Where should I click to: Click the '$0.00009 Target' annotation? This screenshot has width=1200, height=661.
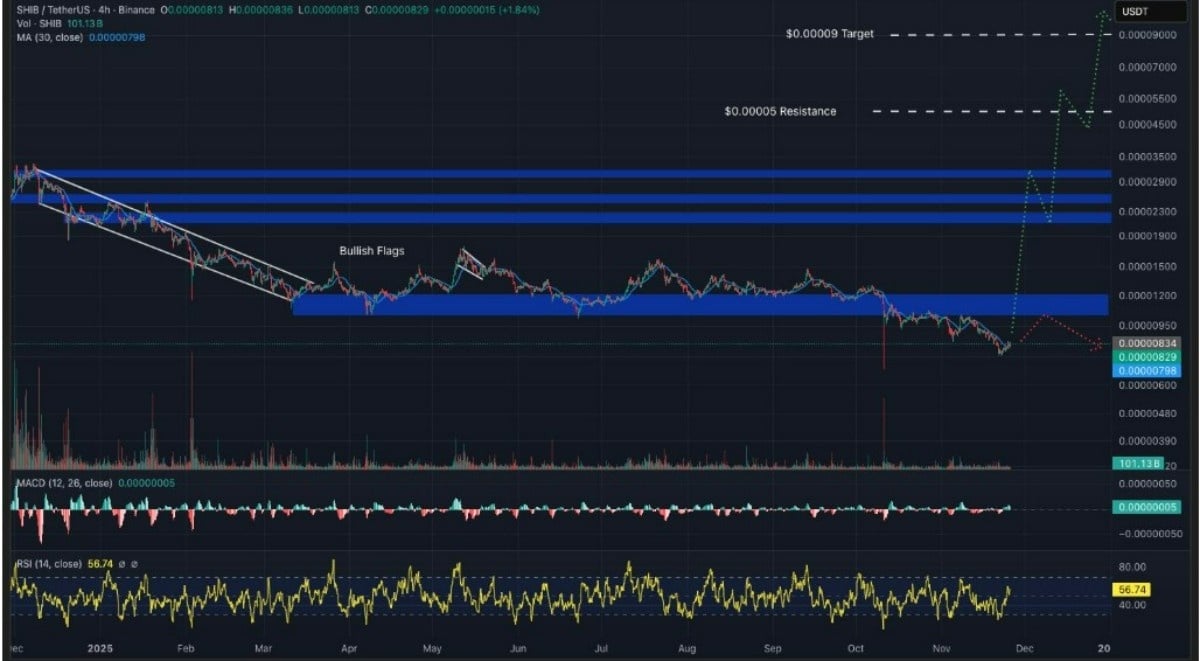830,33
